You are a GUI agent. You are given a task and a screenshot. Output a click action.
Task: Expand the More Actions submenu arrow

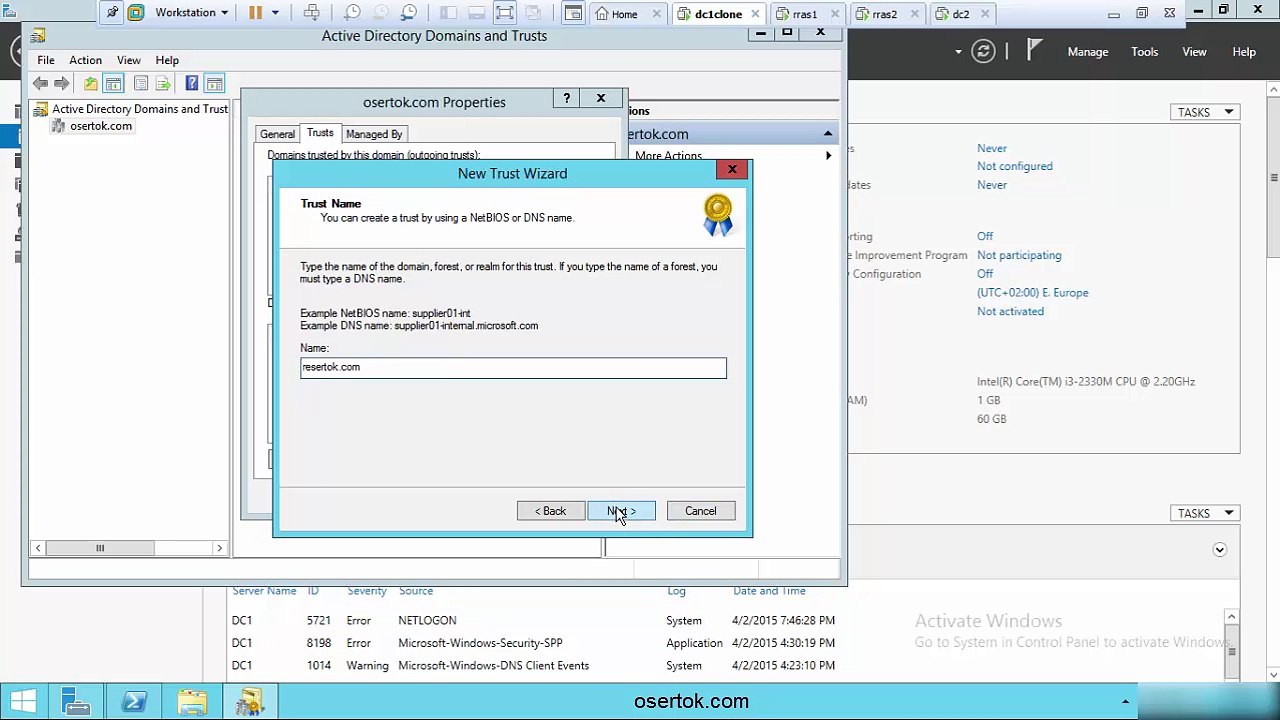(x=828, y=156)
